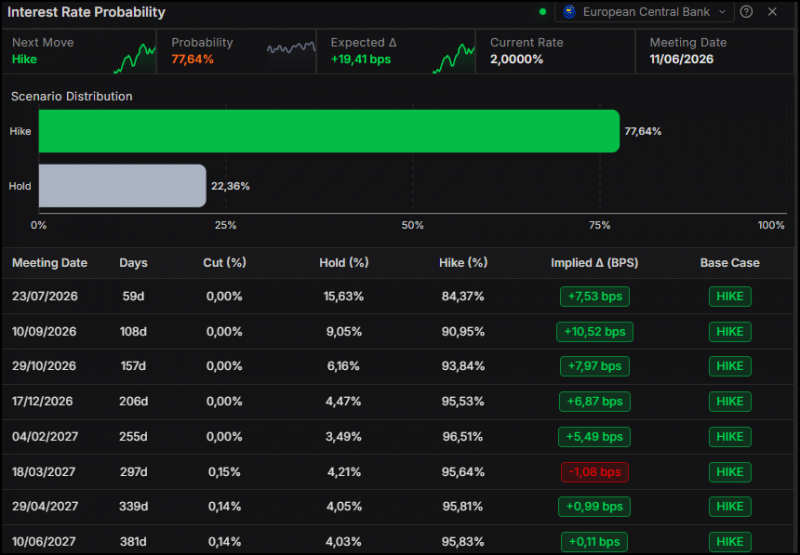Click the +10,52 bps green badge
Viewport: 800px width, 555px height.
click(x=594, y=332)
